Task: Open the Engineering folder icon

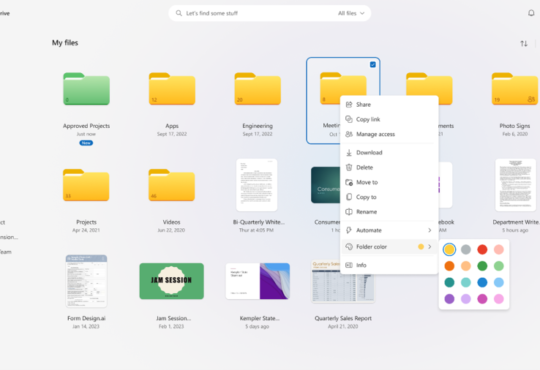Action: 258,89
